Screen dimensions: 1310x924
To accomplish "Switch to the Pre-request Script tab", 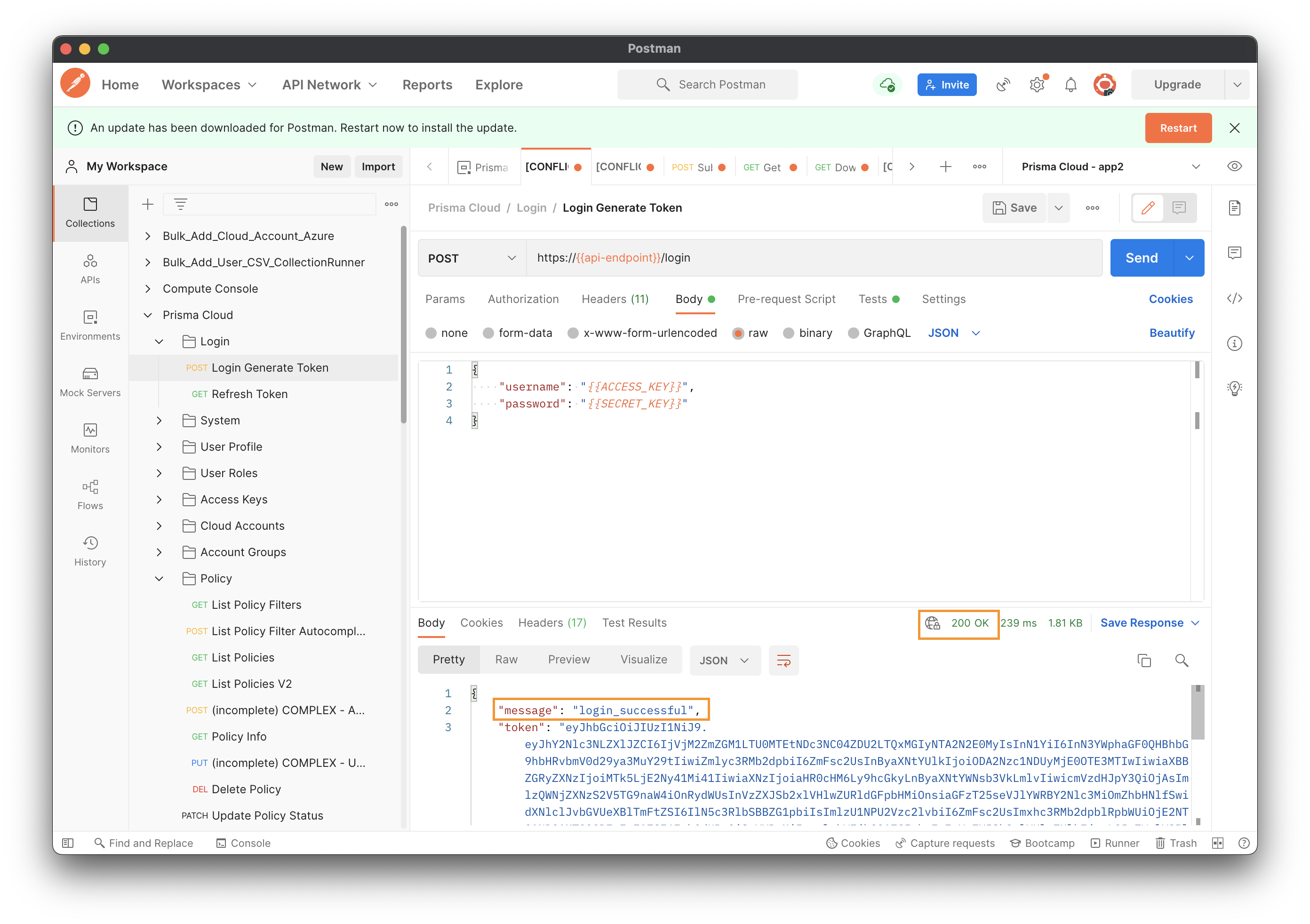I will tap(786, 299).
